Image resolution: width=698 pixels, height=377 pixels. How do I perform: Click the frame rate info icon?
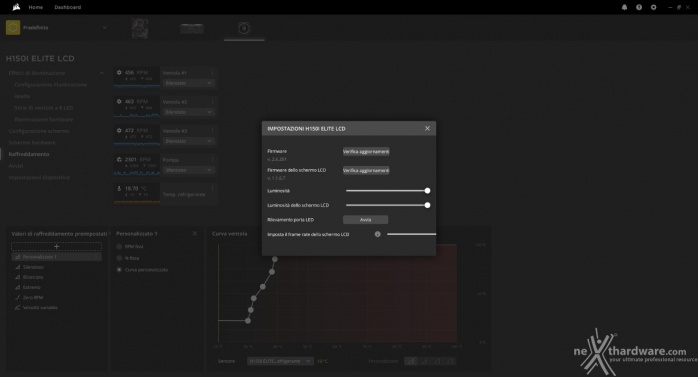377,234
